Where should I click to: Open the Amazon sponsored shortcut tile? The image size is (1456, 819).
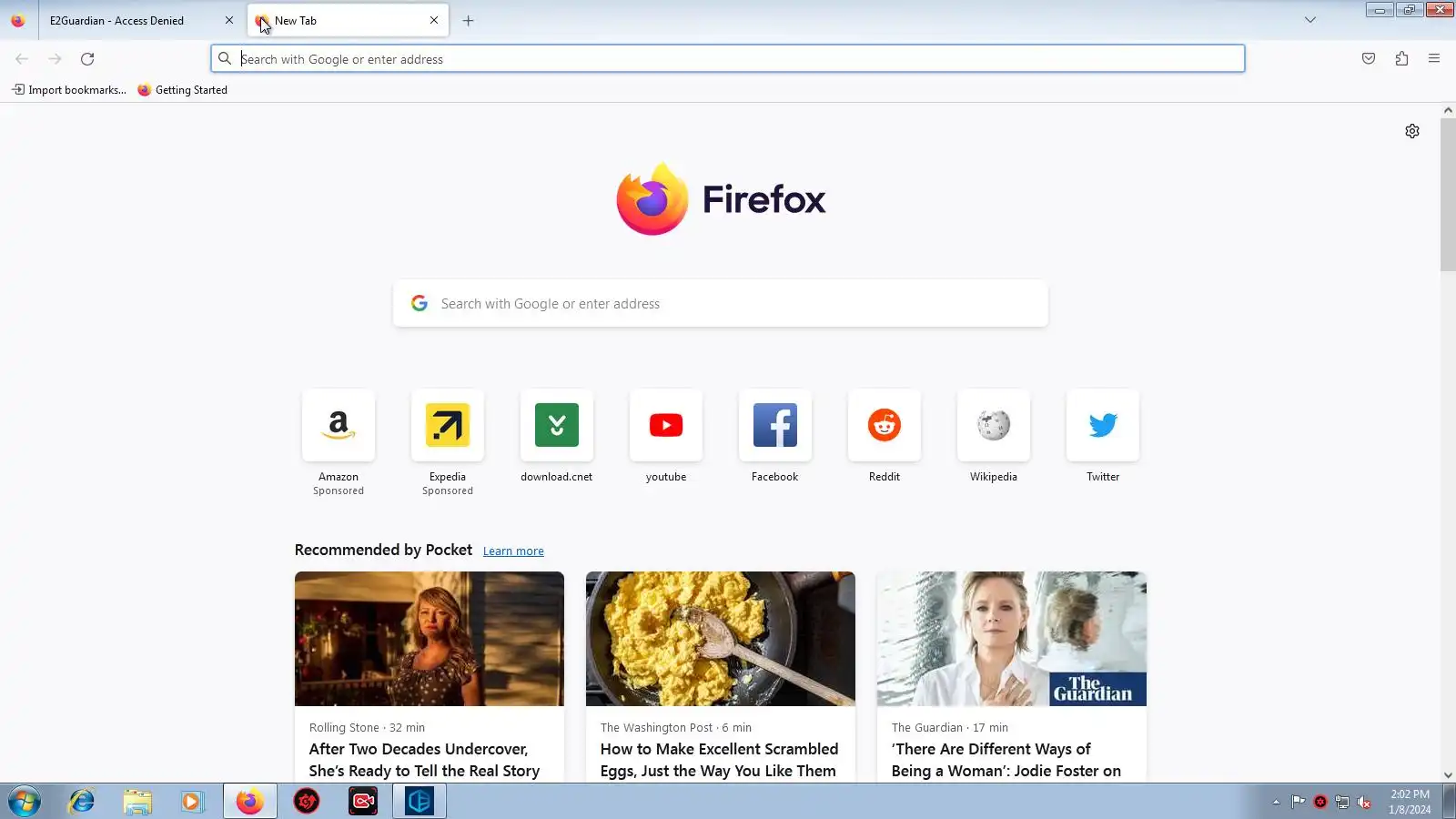(339, 425)
